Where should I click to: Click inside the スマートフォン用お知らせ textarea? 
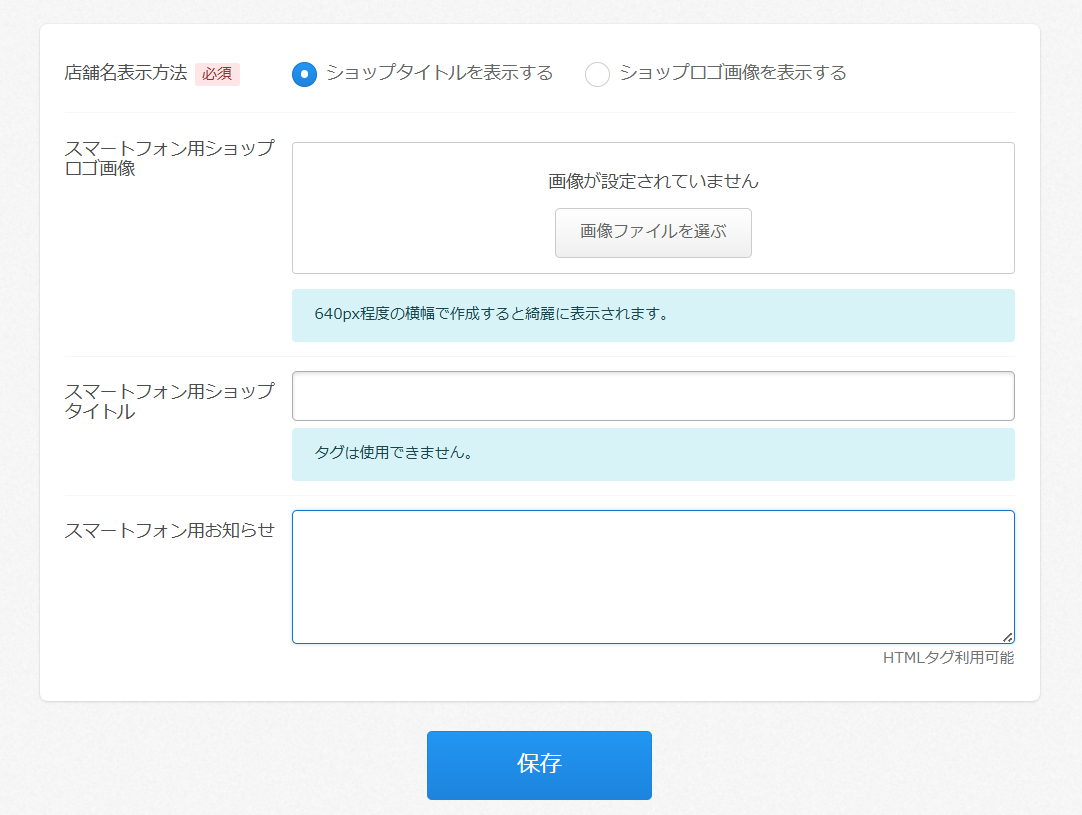point(652,575)
